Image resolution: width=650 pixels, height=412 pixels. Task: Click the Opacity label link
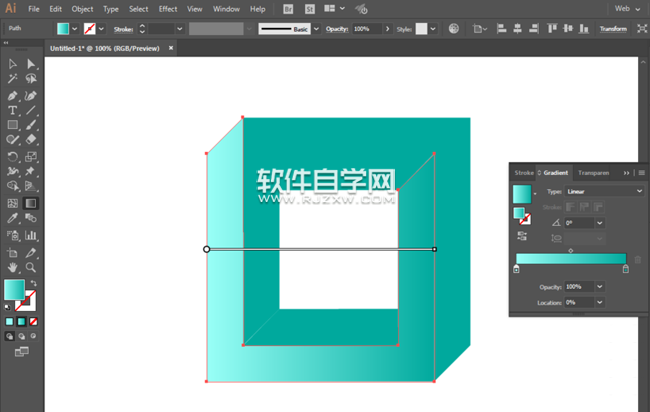pos(337,29)
